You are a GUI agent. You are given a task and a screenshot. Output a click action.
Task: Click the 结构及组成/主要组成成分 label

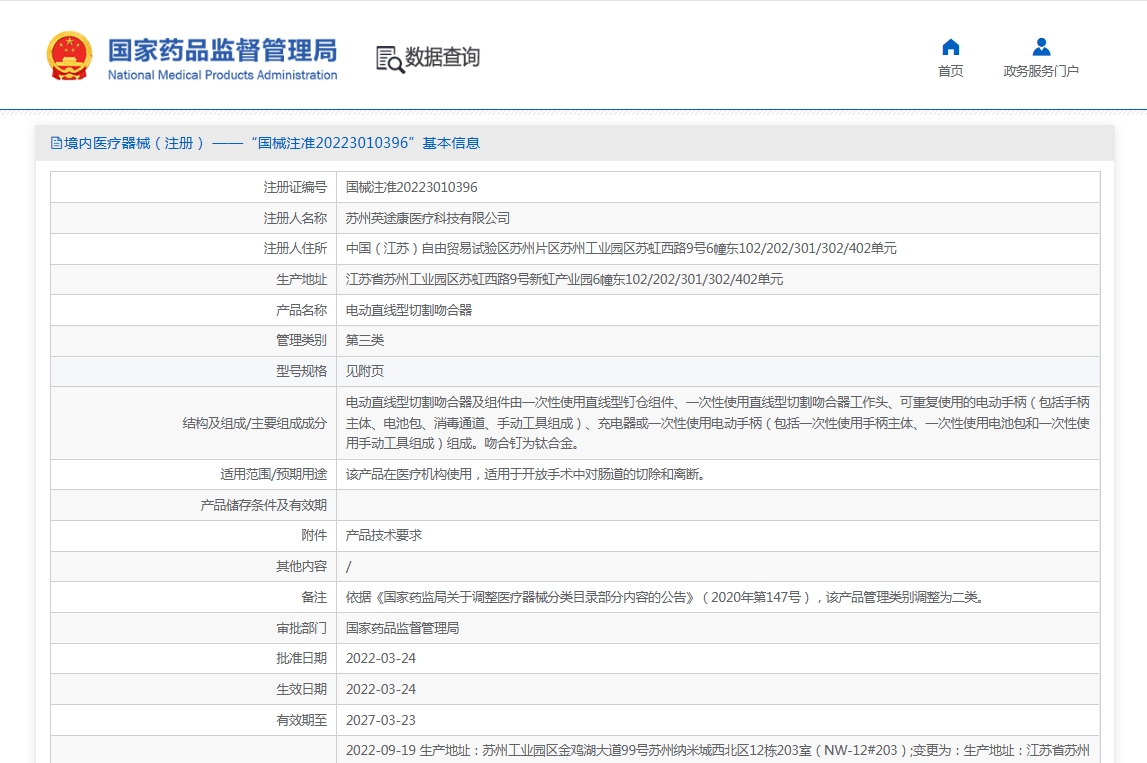(x=255, y=423)
